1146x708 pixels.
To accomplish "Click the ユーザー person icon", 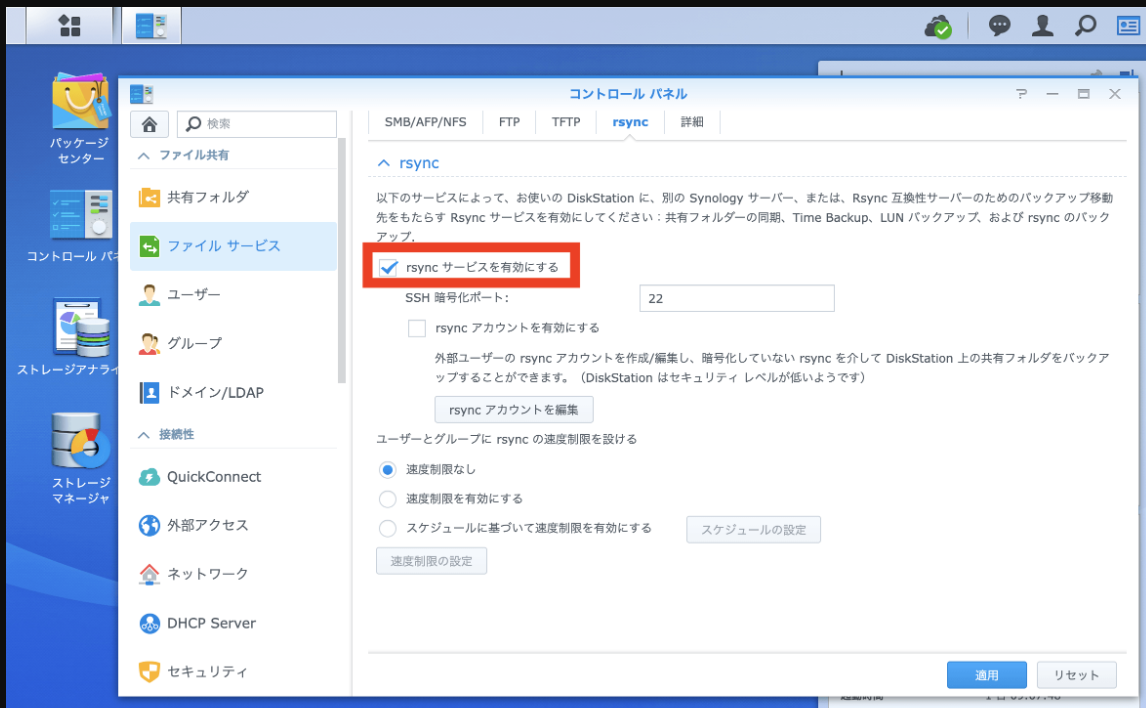I will (149, 294).
